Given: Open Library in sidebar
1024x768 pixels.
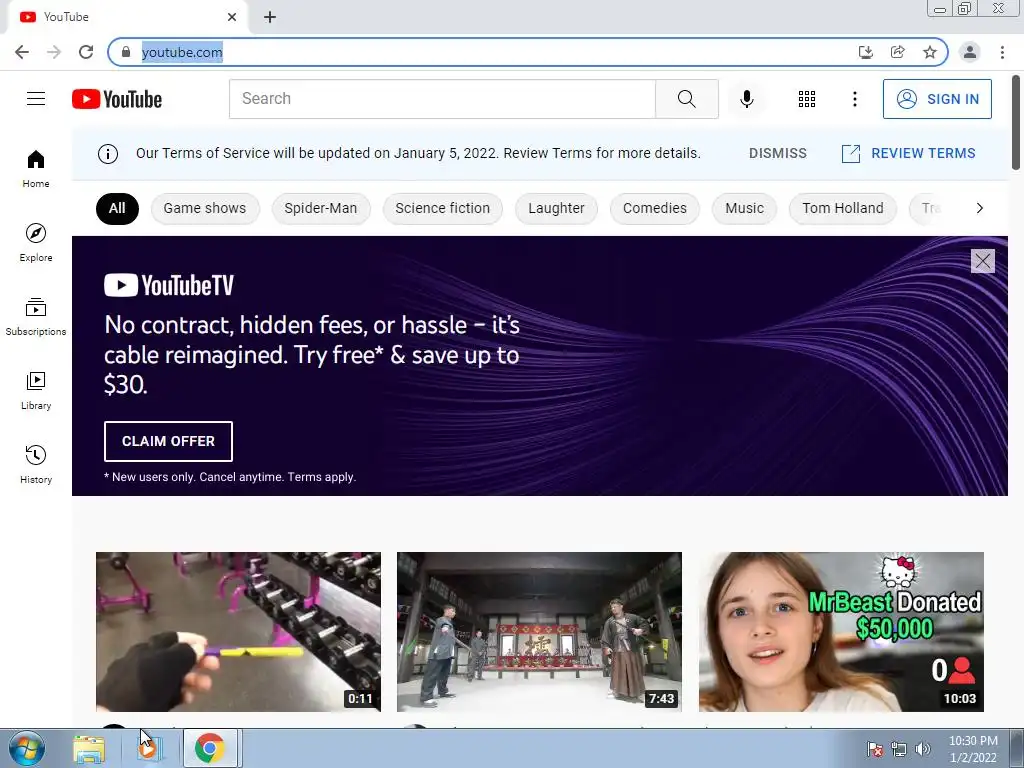Looking at the screenshot, I should (36, 391).
